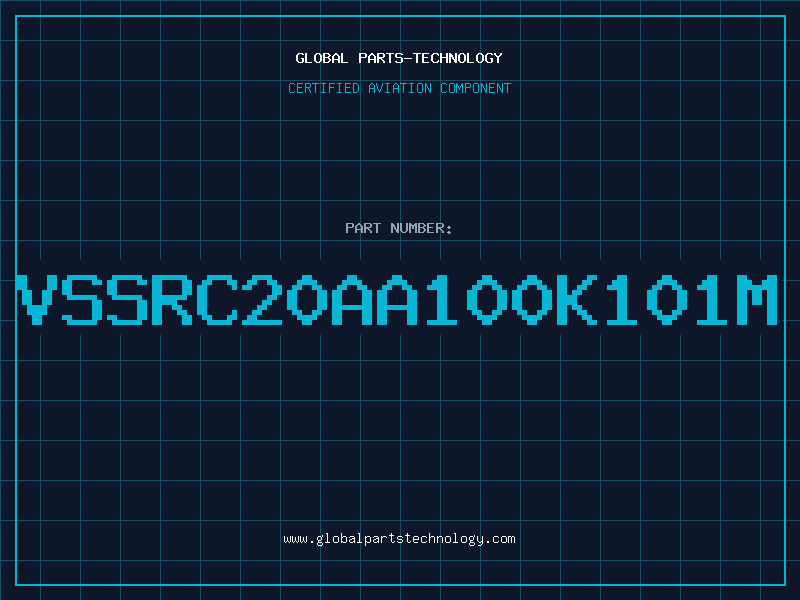Click the .com ending of the URL
800x600 pixels.
point(499,539)
